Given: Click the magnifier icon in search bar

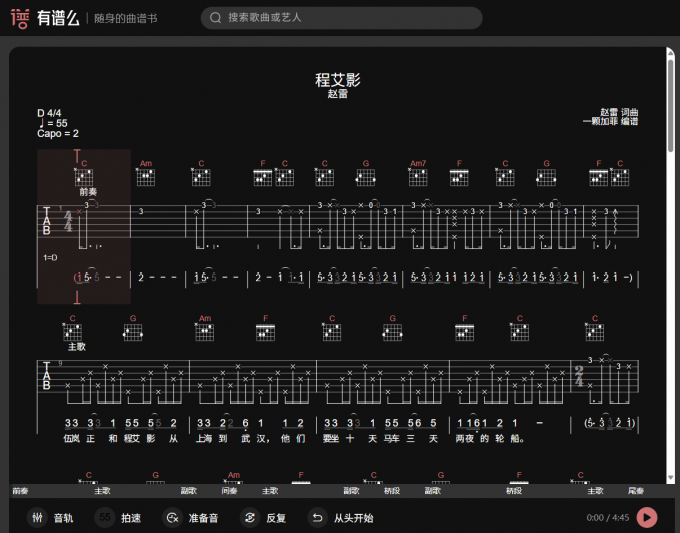Looking at the screenshot, I should pos(215,18).
